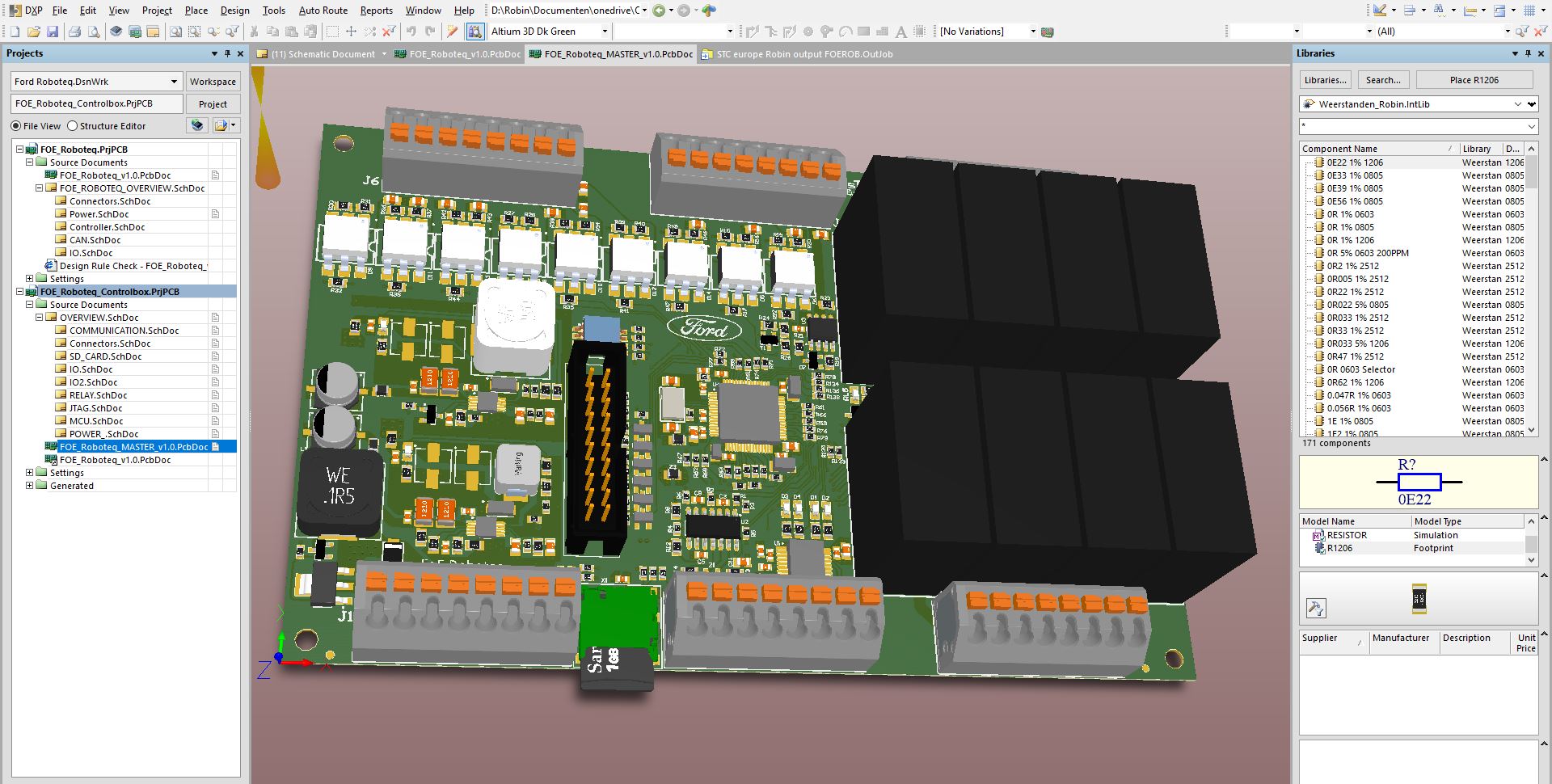The height and width of the screenshot is (784, 1552).
Task: Collapse the FOE_Roboteq.PrjPCB project node
Action: [x=19, y=150]
